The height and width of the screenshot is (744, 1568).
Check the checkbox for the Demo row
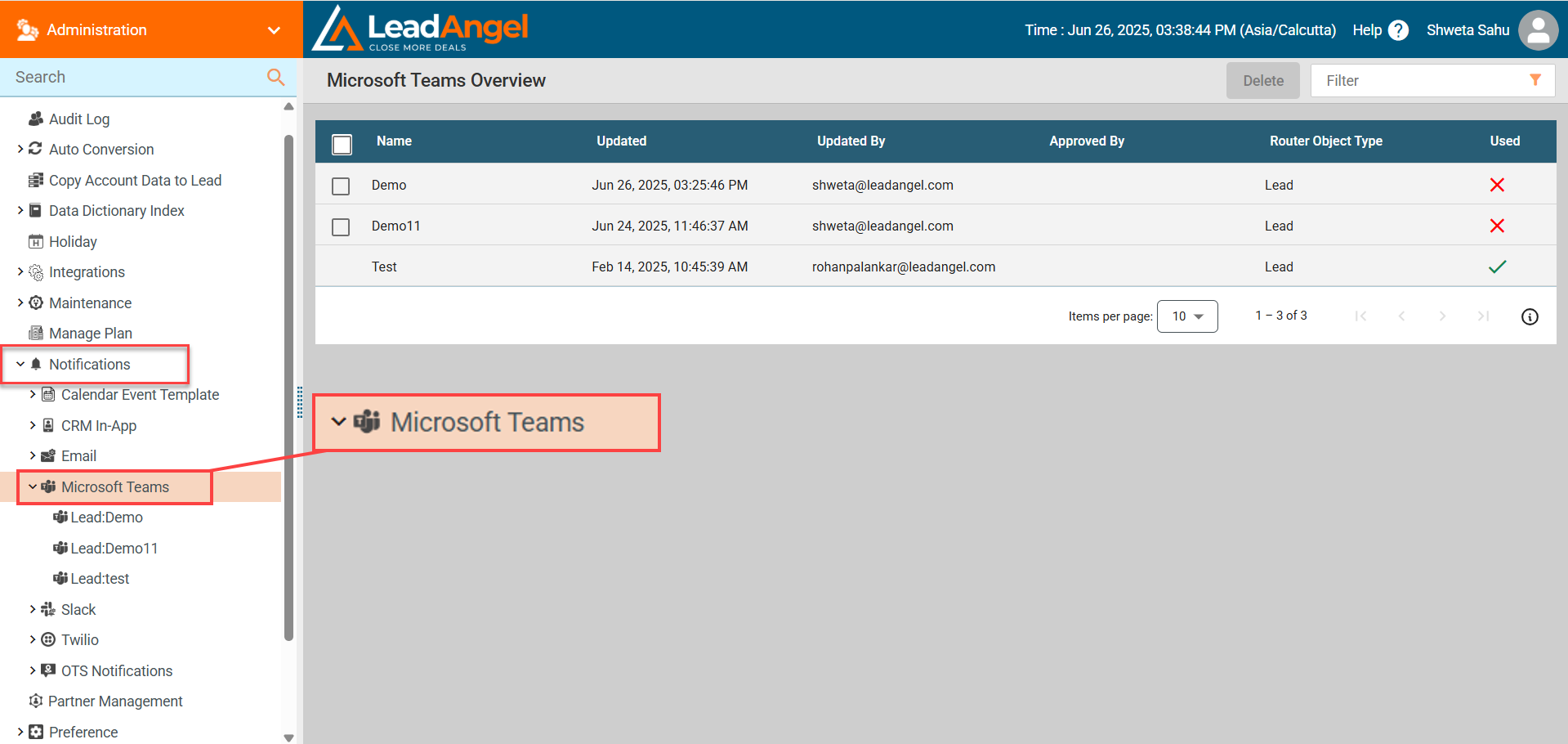pos(341,186)
